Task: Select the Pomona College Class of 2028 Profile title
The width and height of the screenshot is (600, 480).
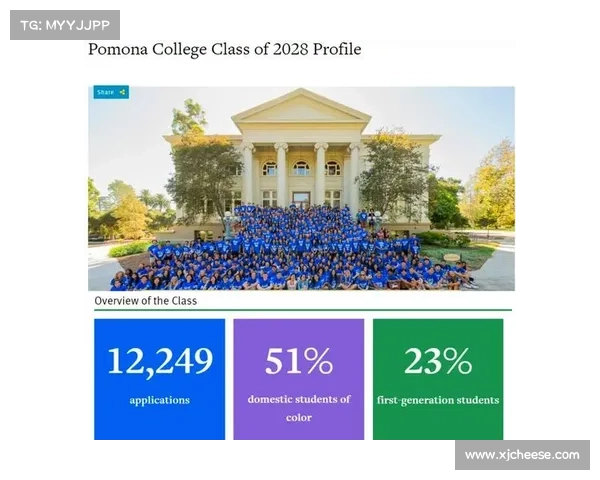Action: point(225,49)
